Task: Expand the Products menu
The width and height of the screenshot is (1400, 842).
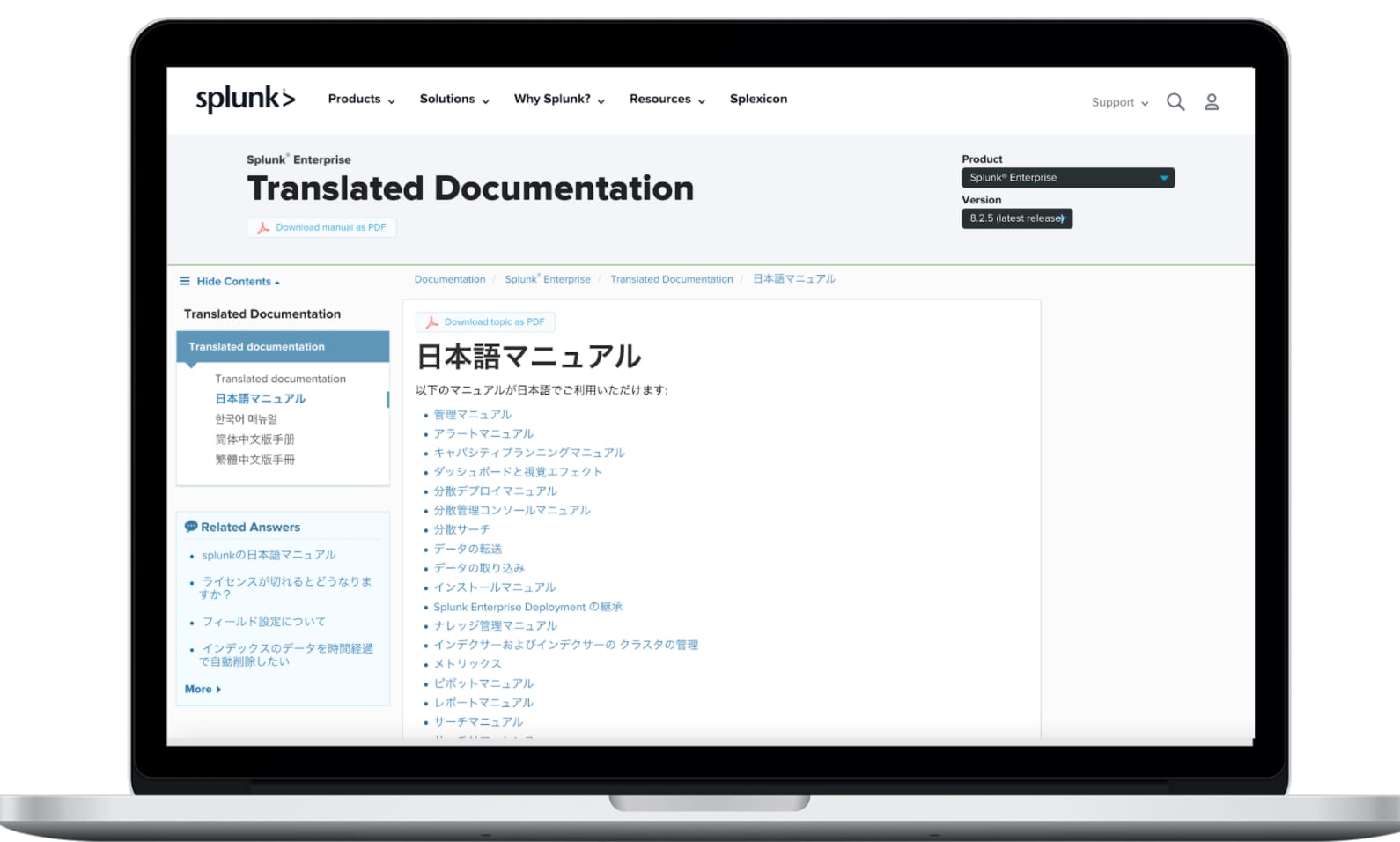Action: pyautogui.click(x=362, y=99)
